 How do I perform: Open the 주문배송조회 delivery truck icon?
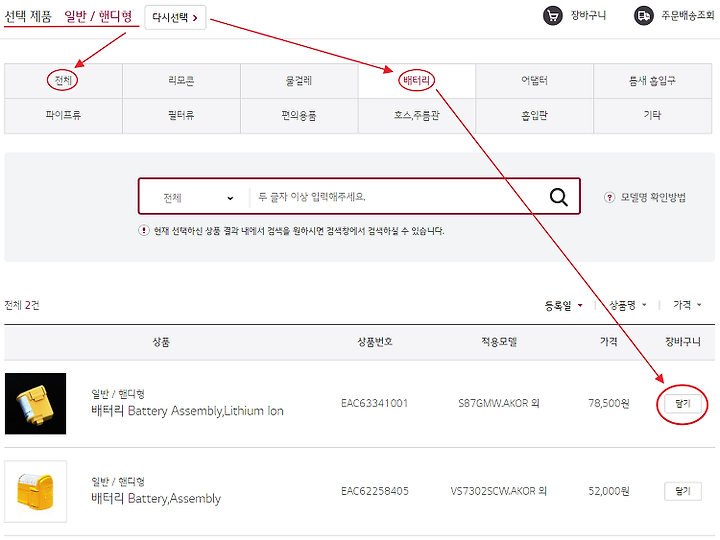(643, 16)
